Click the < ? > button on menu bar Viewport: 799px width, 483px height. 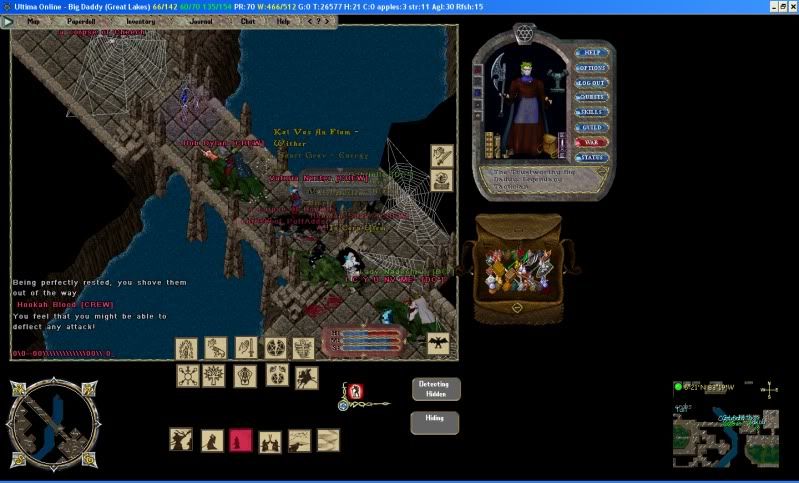(x=318, y=21)
